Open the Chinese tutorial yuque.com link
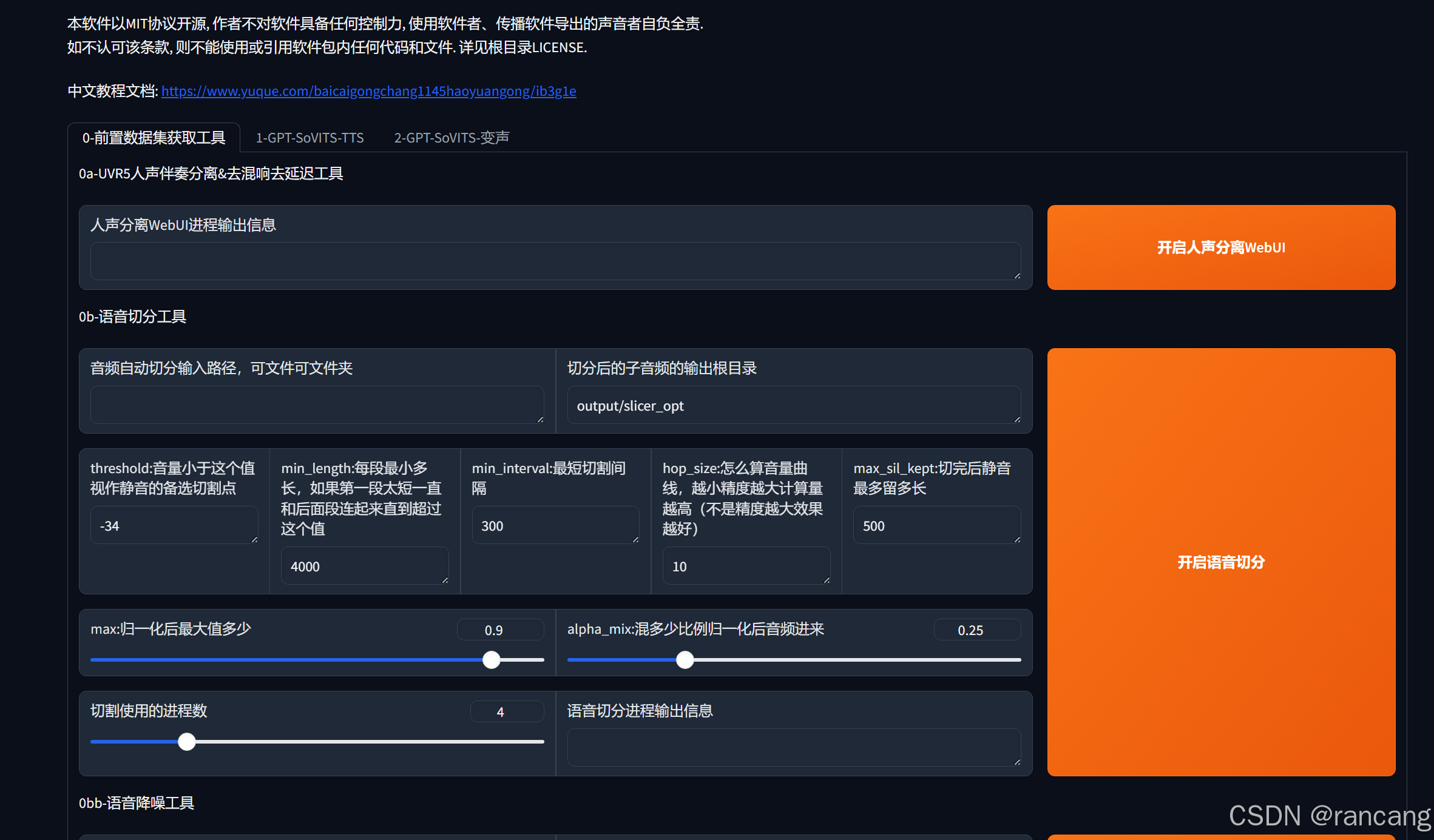The image size is (1434, 840). click(368, 91)
